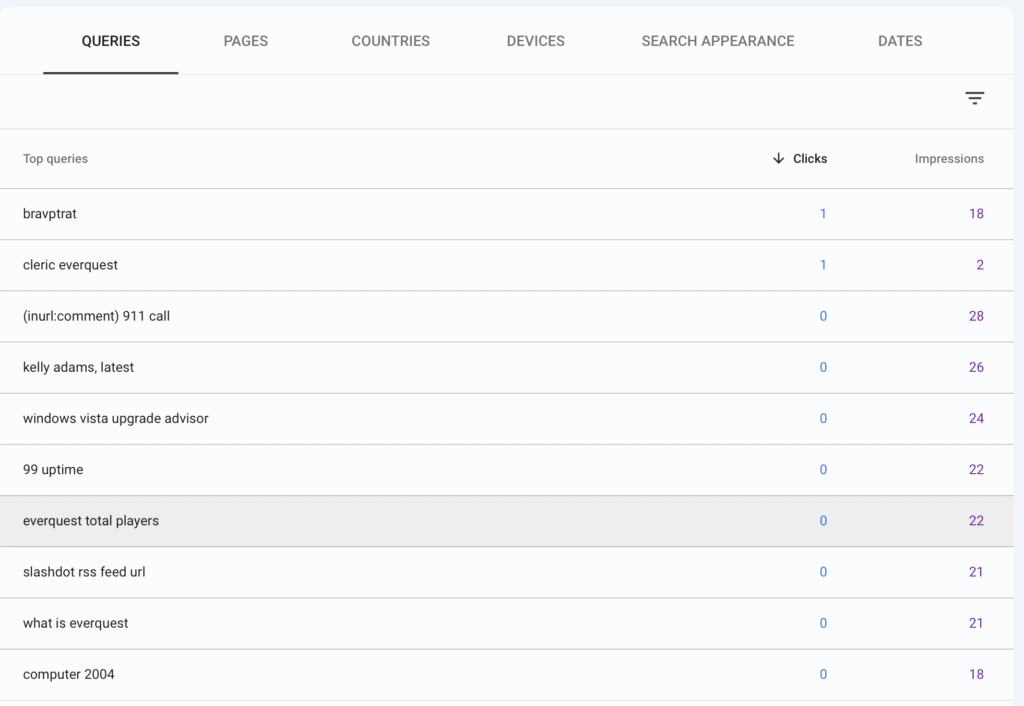
Task: Switch to the Dates tab
Action: pyautogui.click(x=899, y=41)
